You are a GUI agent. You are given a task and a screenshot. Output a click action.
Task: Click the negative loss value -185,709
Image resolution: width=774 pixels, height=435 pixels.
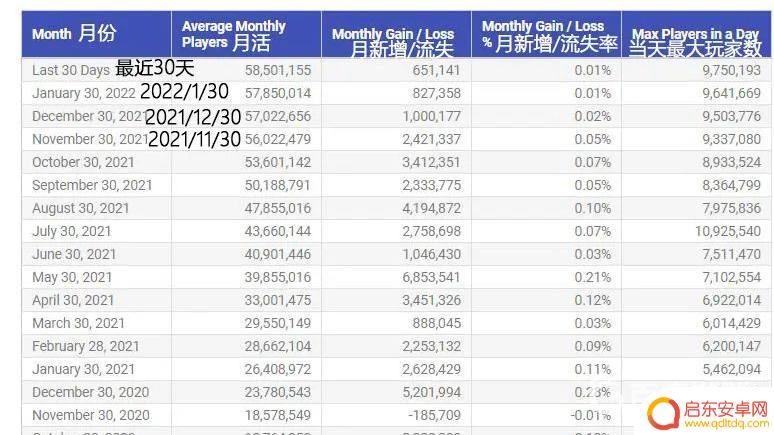point(434,415)
